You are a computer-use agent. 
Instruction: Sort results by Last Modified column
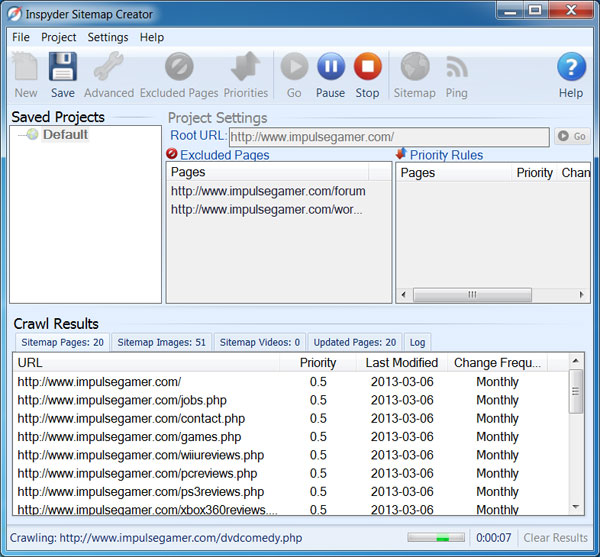tap(401, 363)
